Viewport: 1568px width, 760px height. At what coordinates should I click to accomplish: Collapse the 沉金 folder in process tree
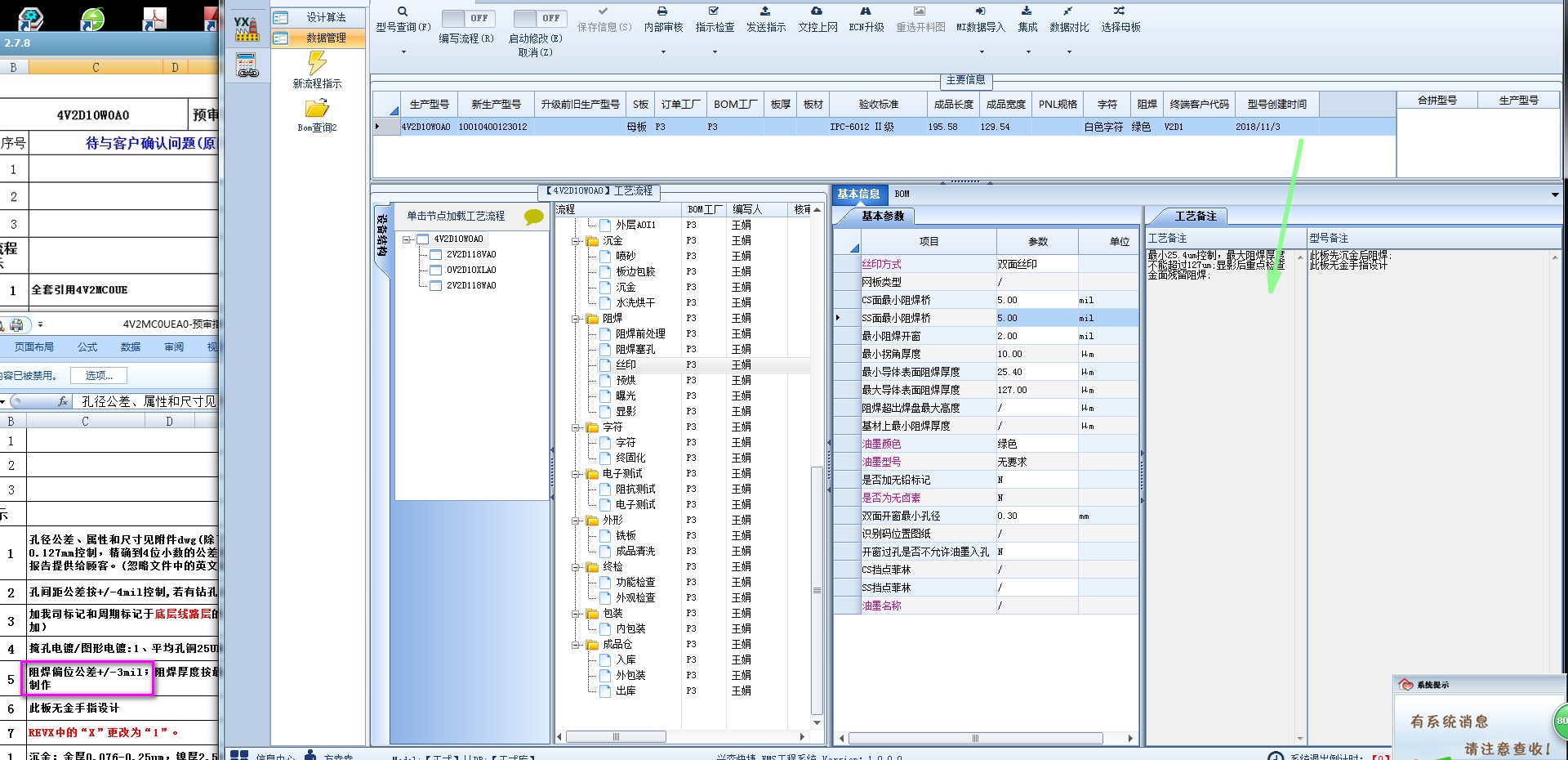point(577,241)
